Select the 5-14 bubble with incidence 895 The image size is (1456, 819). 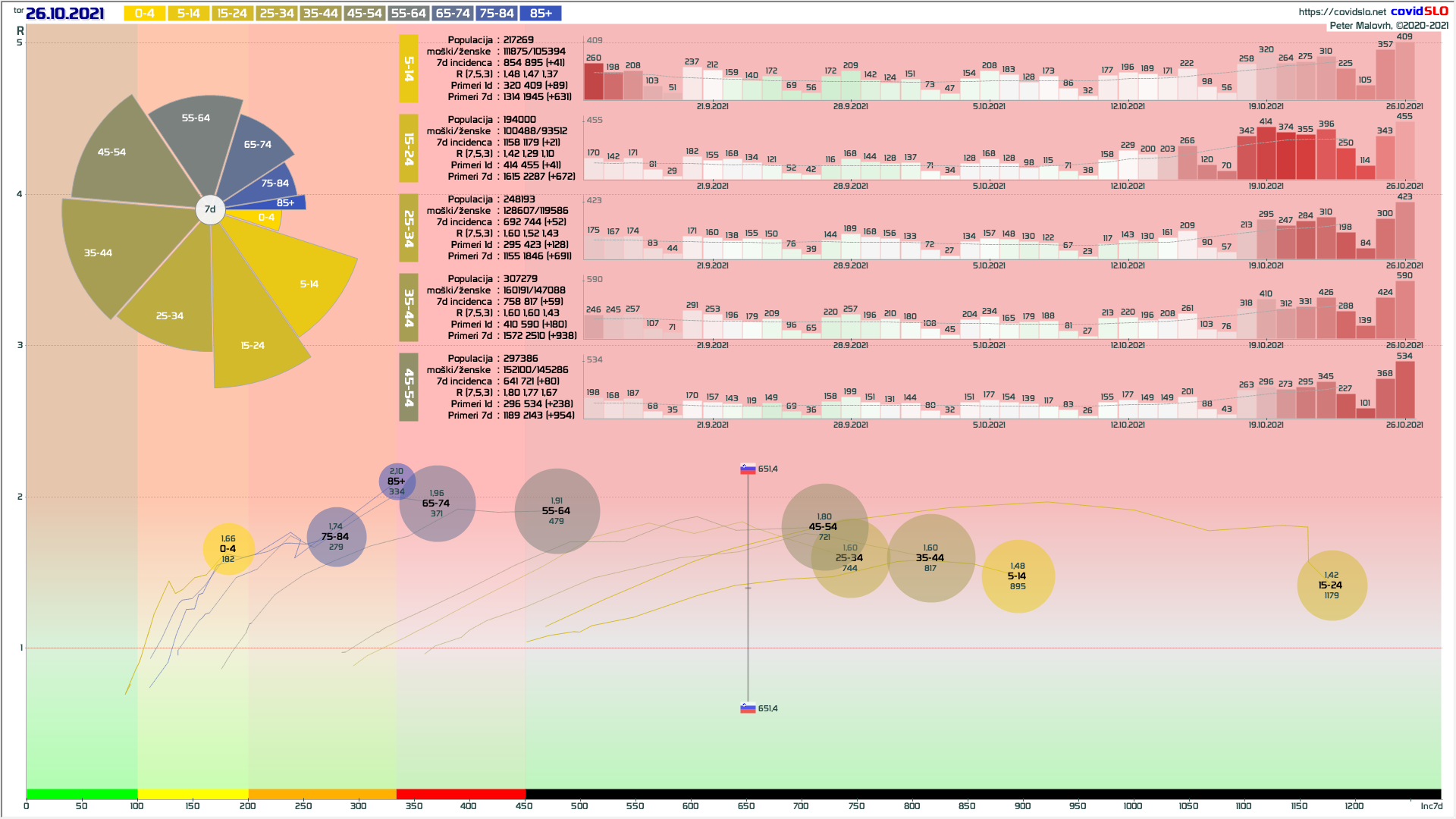pos(1018,576)
